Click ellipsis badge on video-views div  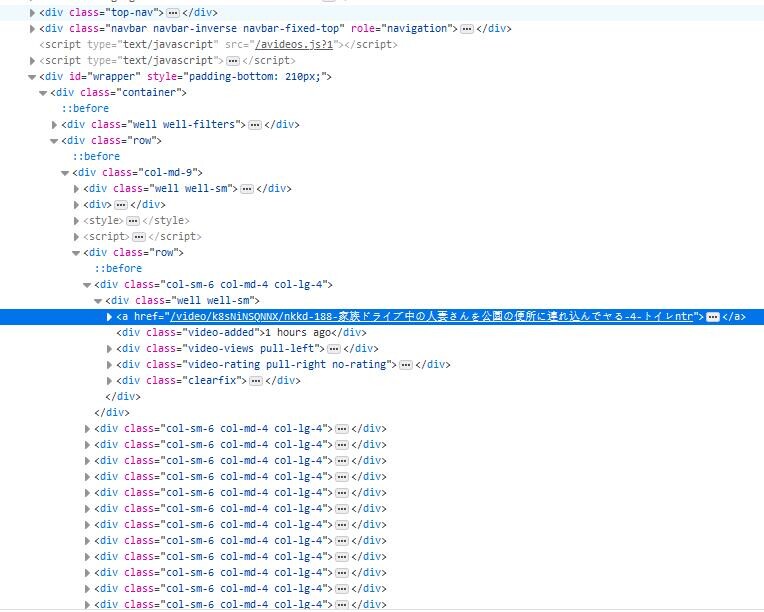pos(333,348)
